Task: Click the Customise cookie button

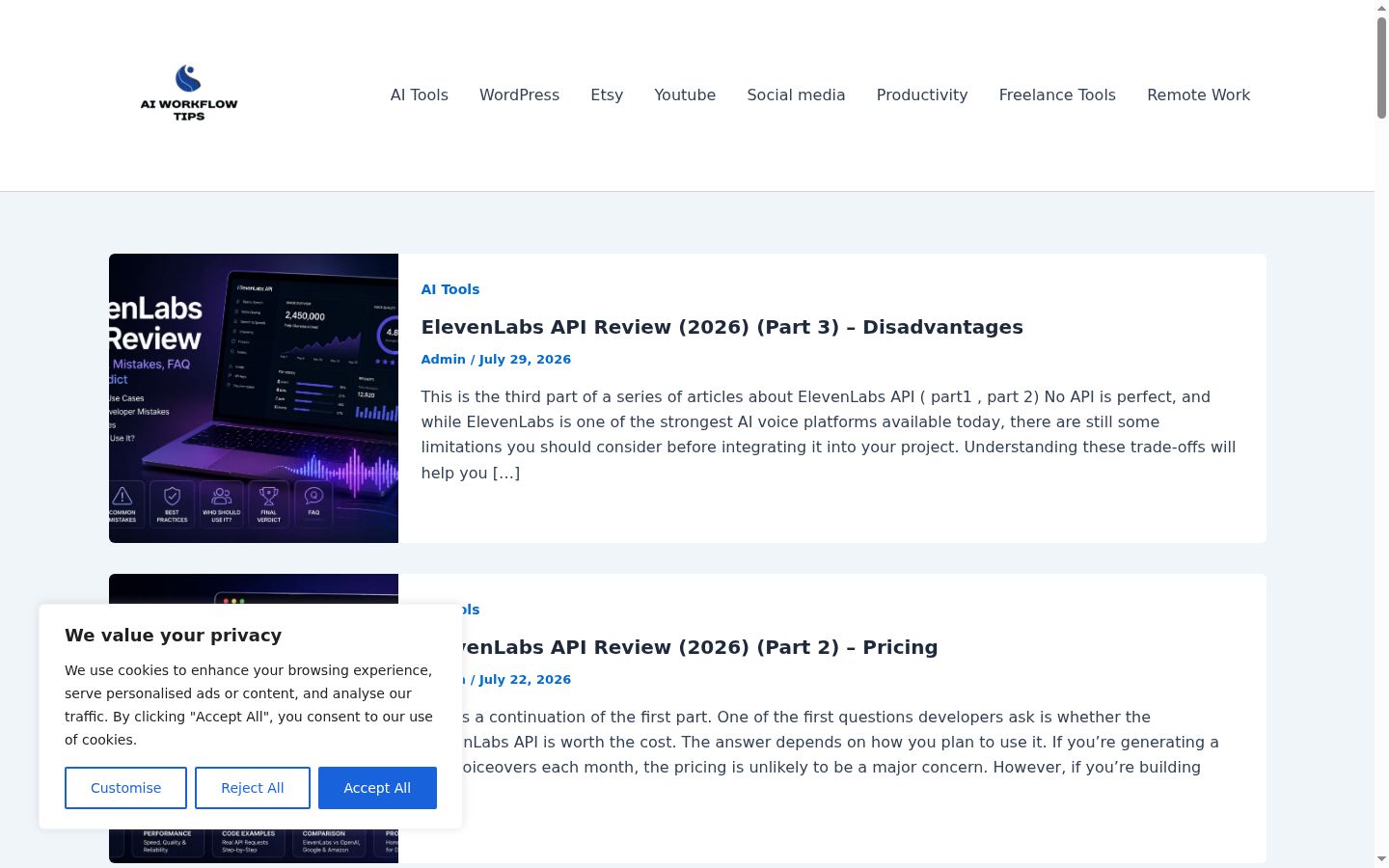Action: click(x=125, y=788)
